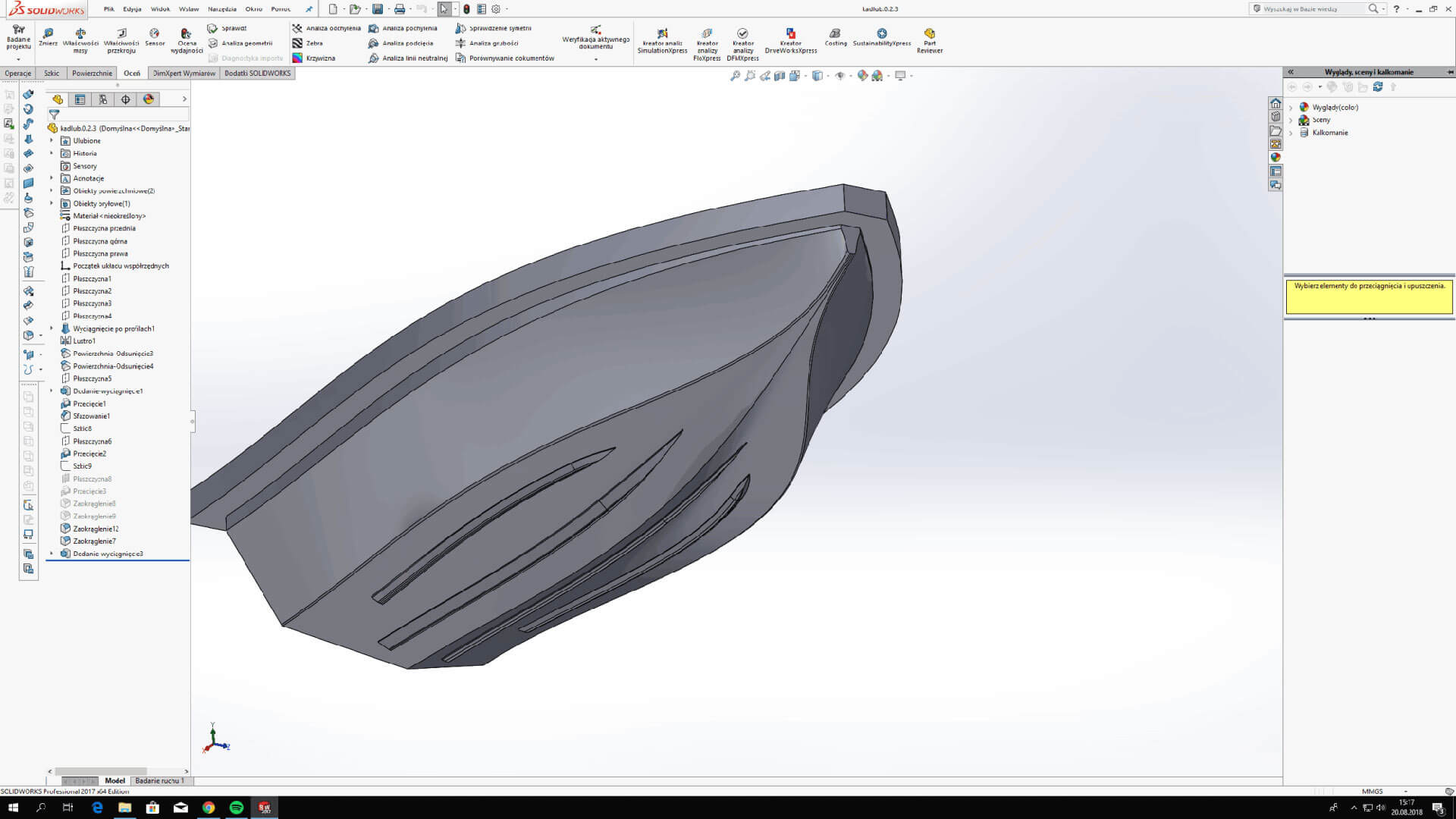
Task: Collapse the appearances task pane
Action: (x=1291, y=72)
